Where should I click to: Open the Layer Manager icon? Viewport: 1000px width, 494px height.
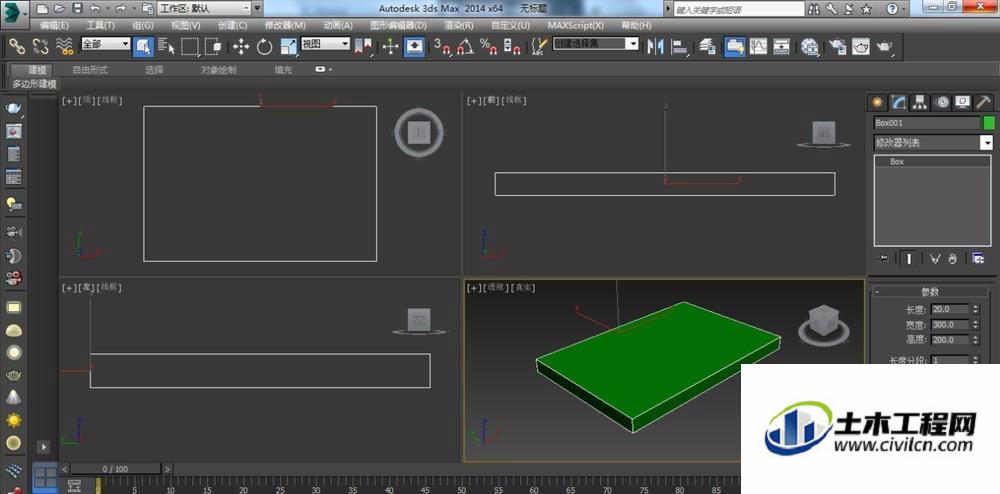707,47
